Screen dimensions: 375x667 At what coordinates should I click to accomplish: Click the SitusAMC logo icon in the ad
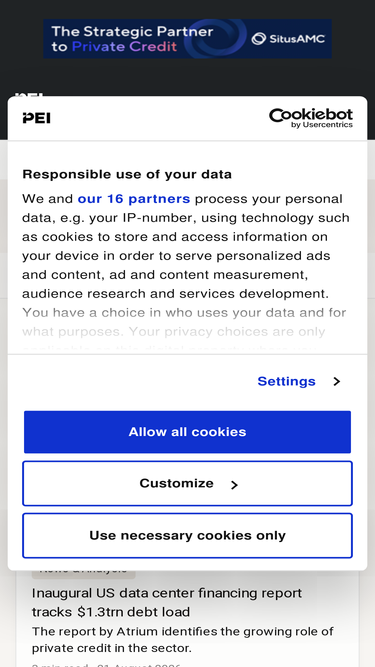point(259,39)
